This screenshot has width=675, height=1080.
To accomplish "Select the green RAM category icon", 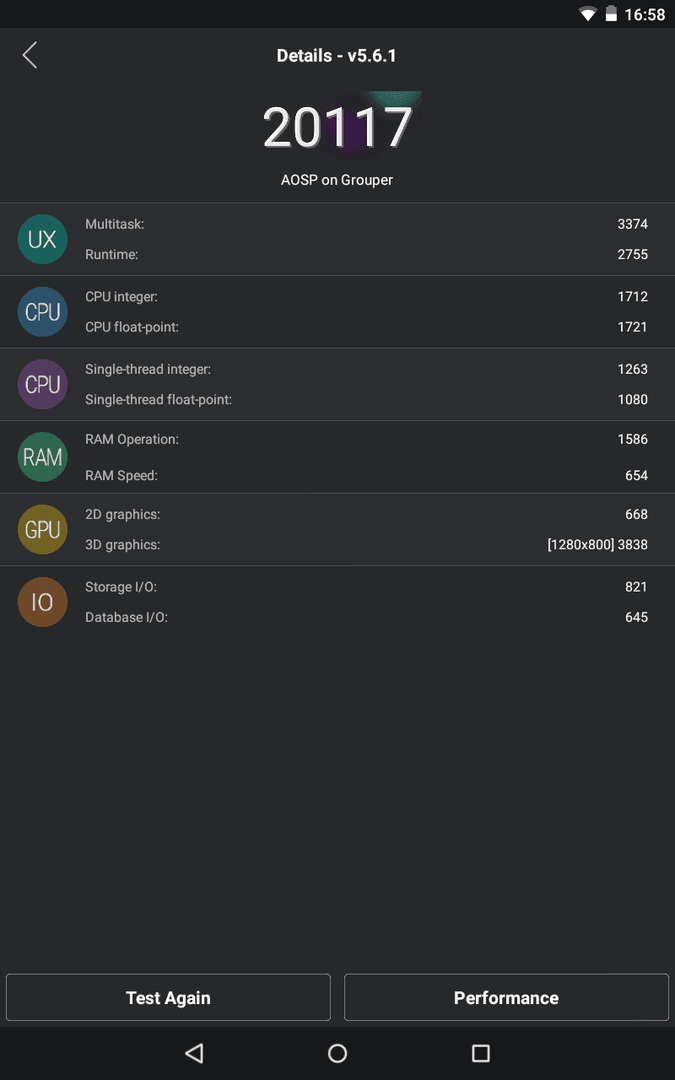I will pyautogui.click(x=42, y=457).
